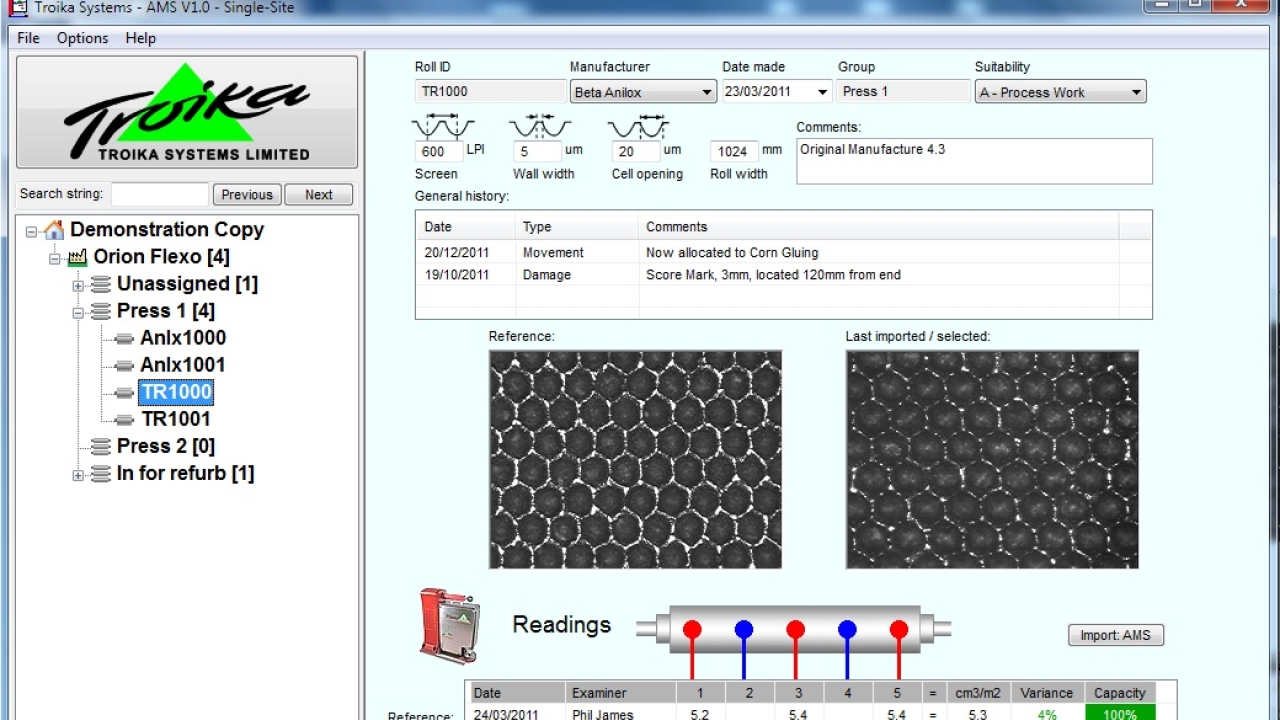Click the Demonstration Copy home icon
Viewport: 1280px width, 720px height.
point(54,230)
